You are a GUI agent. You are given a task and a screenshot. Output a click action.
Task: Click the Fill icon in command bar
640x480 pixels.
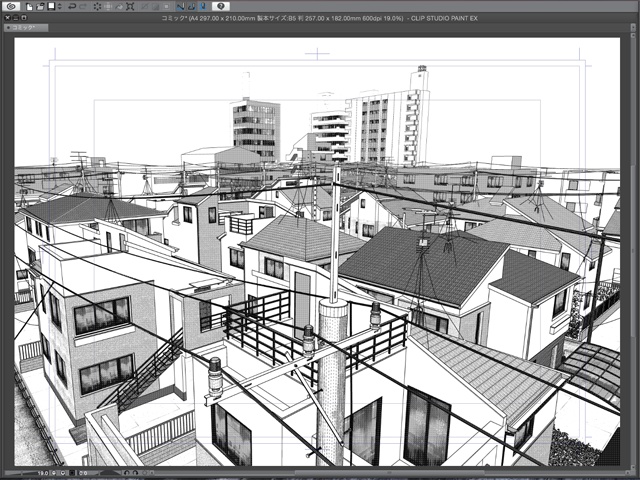pyautogui.click(x=119, y=6)
